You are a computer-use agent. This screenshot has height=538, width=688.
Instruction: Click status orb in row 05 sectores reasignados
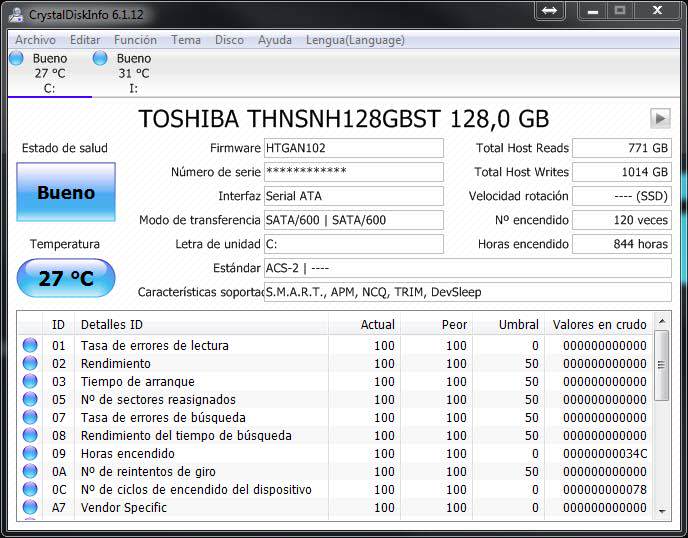(x=30, y=399)
